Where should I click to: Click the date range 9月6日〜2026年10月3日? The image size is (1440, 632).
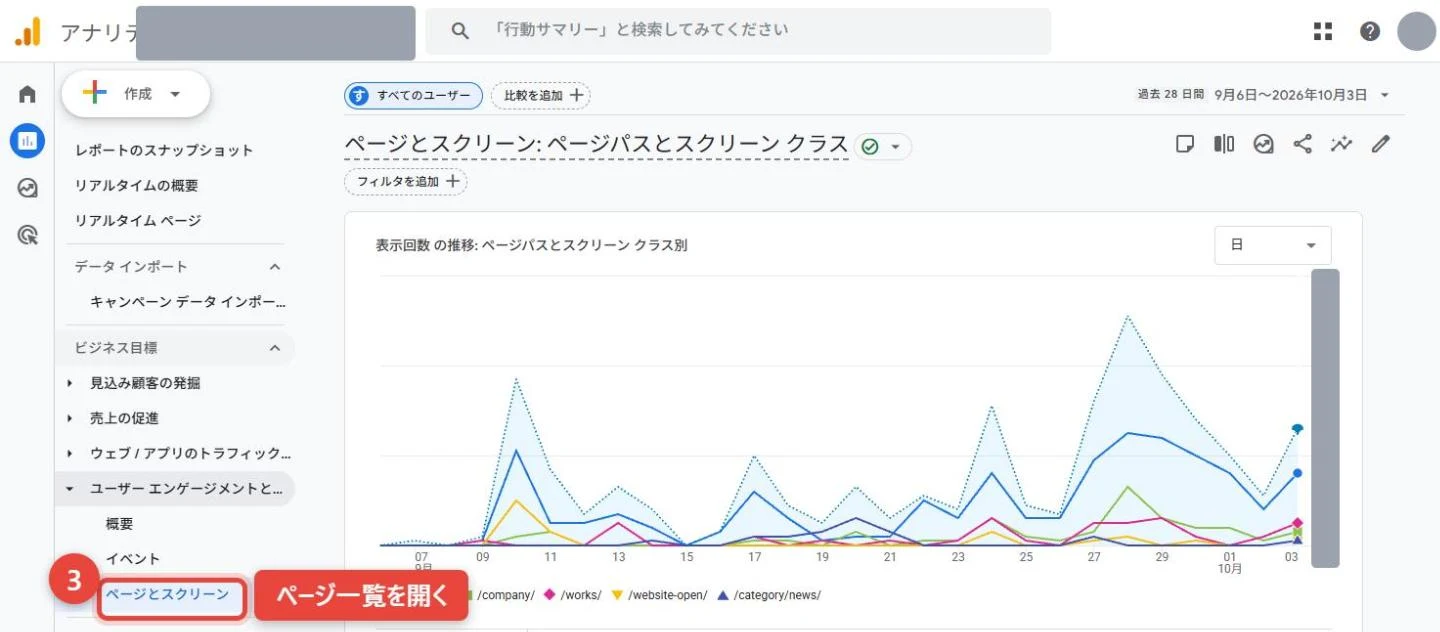1291,95
